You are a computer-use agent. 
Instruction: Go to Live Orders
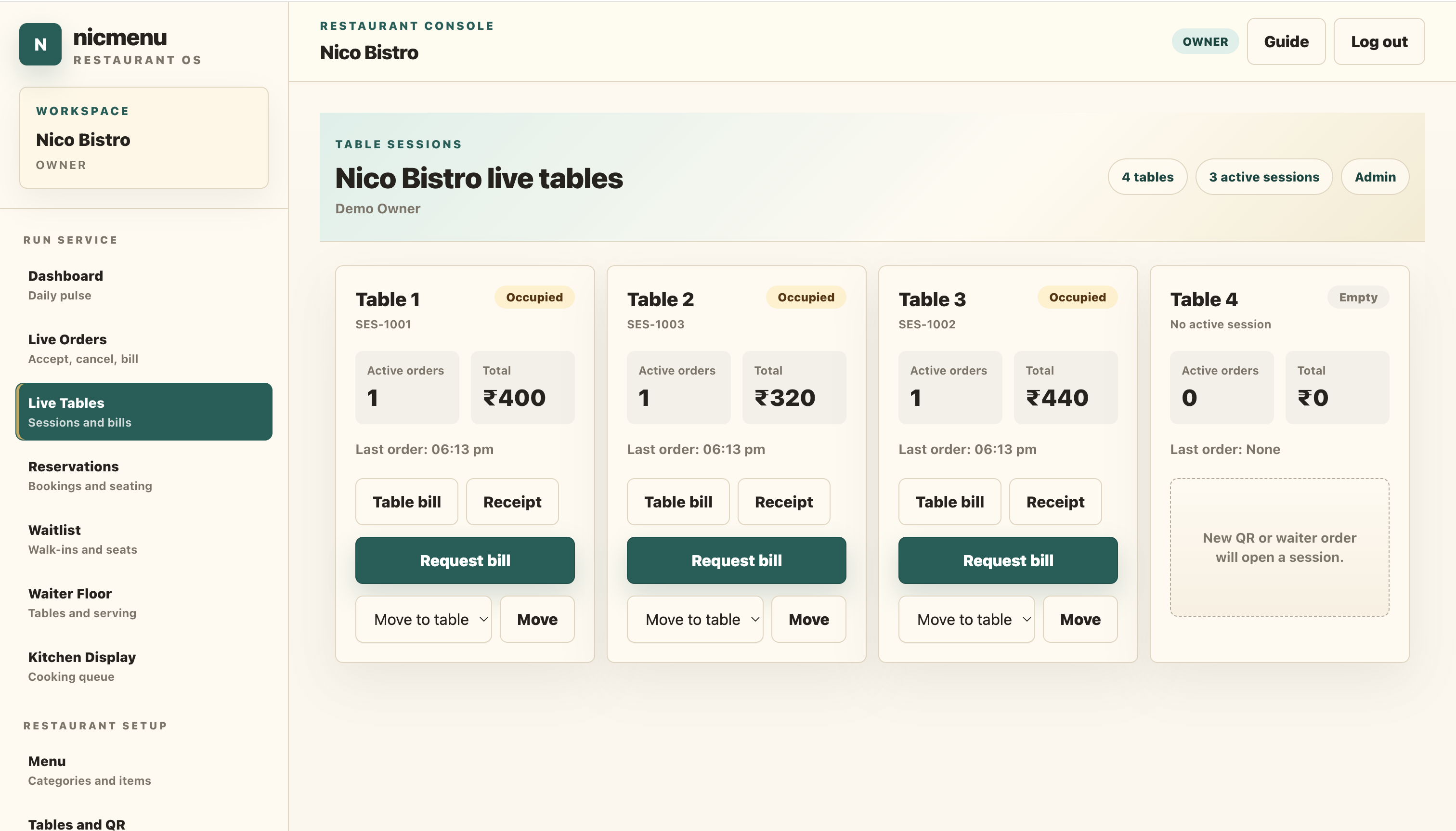144,348
